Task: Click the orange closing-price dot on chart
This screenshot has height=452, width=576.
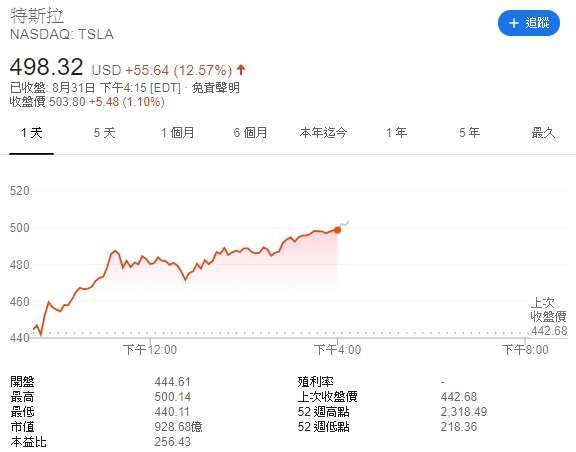Action: tap(338, 230)
